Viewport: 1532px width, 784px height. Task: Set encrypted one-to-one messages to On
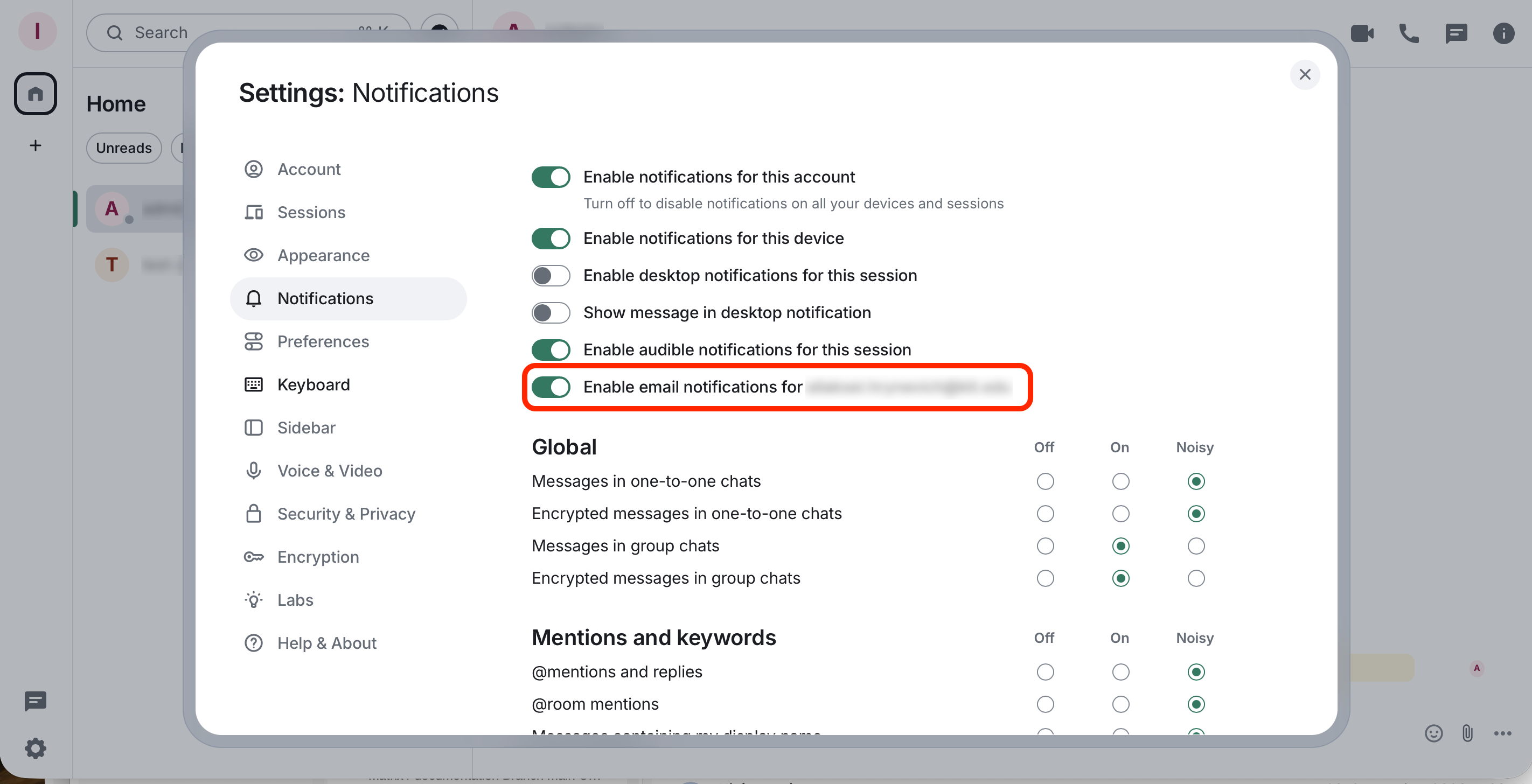[1120, 514]
